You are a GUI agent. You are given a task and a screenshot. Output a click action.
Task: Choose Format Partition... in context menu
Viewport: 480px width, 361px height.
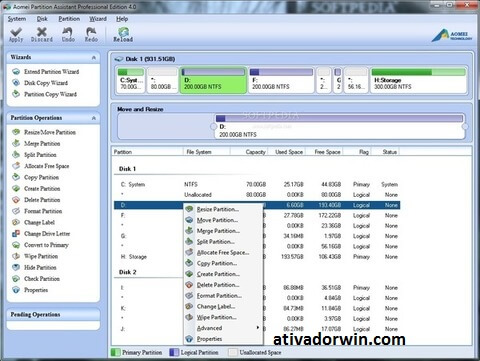(x=223, y=295)
